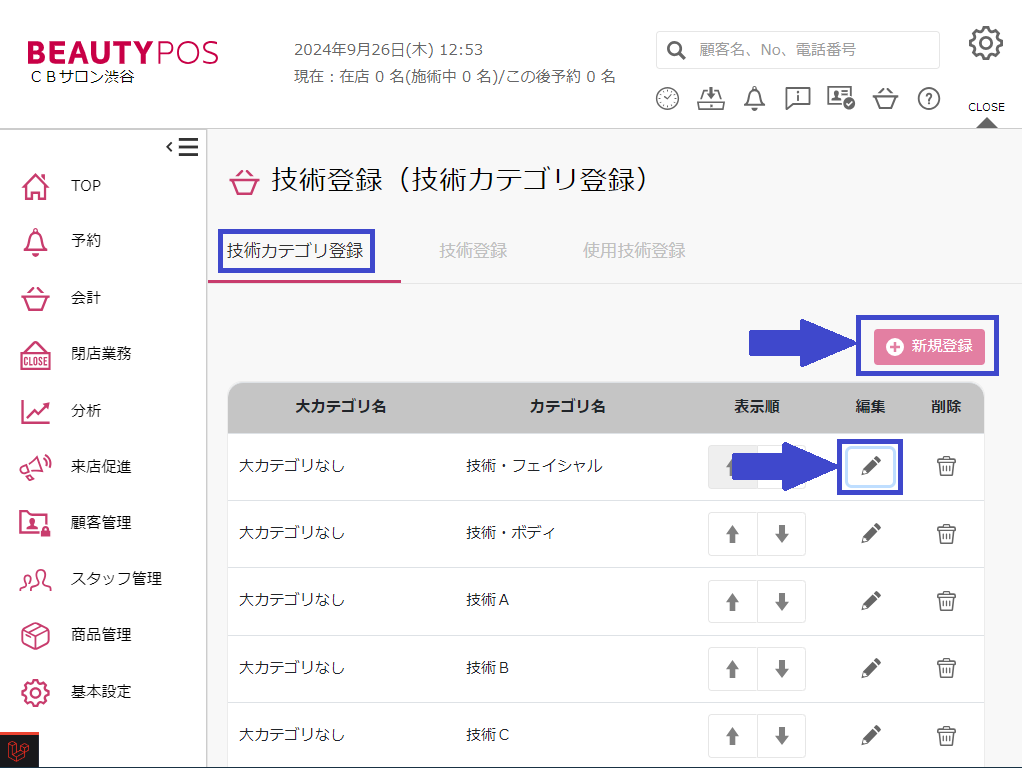1022x768 pixels.
Task: Click the cash drawer download icon
Action: [x=710, y=98]
